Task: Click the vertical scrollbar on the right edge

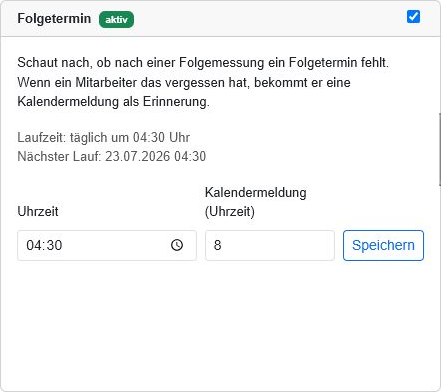Action: [440, 149]
